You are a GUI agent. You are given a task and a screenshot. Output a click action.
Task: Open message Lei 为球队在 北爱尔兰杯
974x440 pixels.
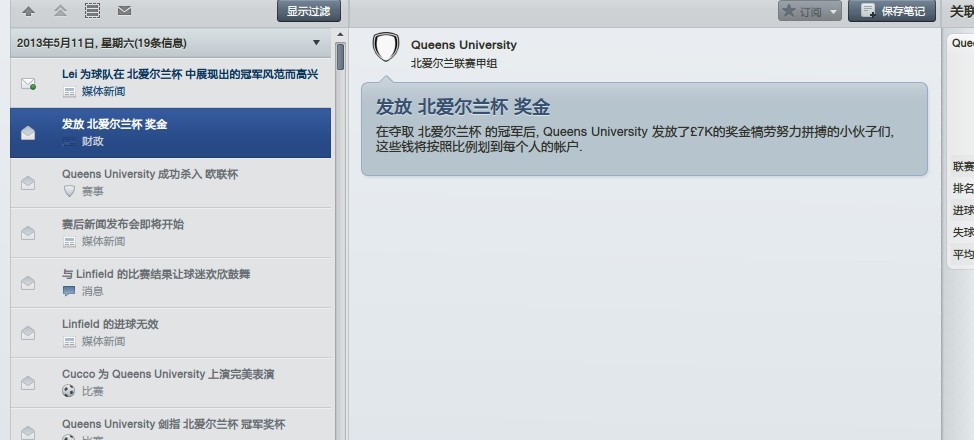(171, 83)
